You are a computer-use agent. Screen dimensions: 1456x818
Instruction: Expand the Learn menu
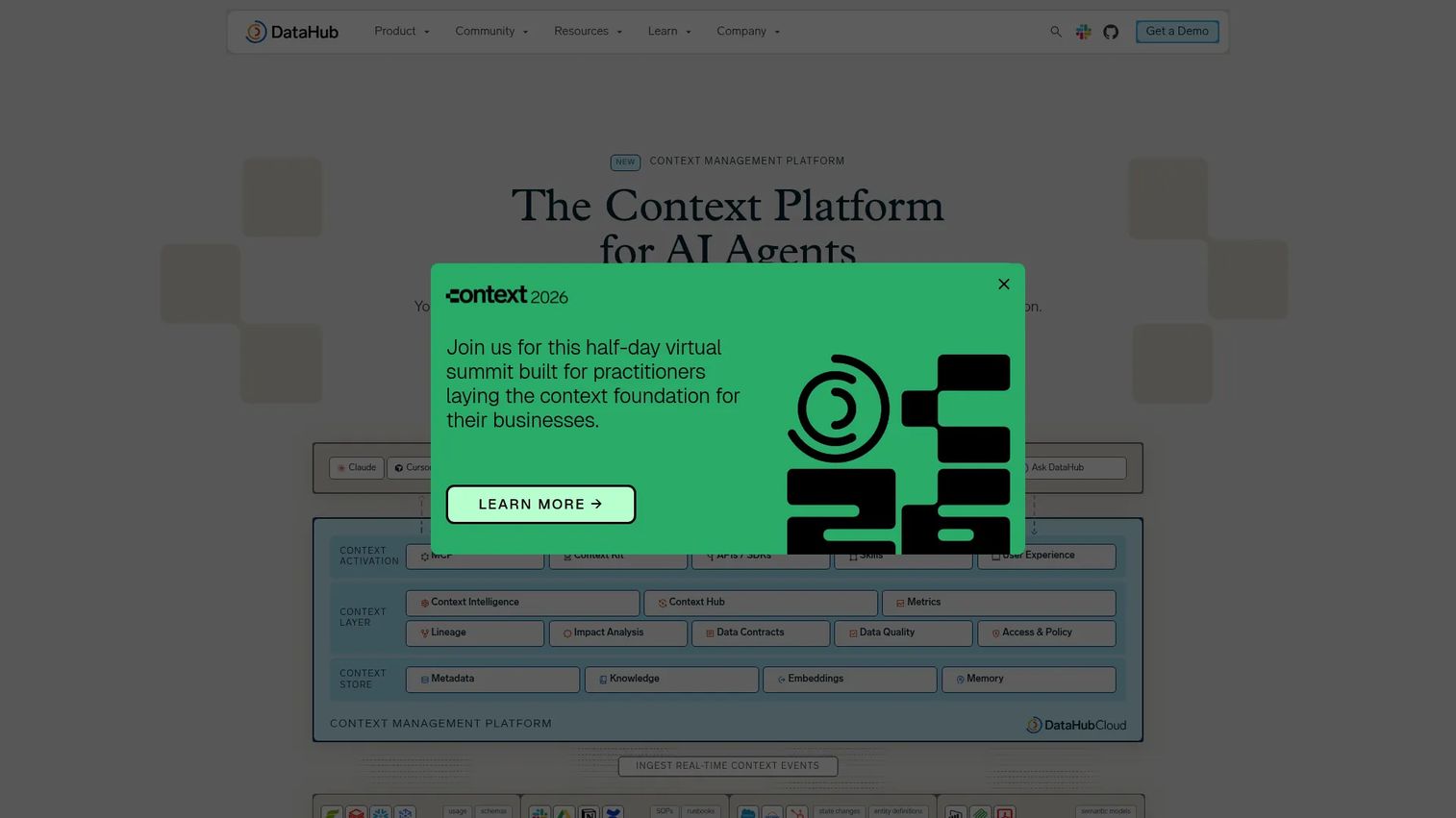669,32
